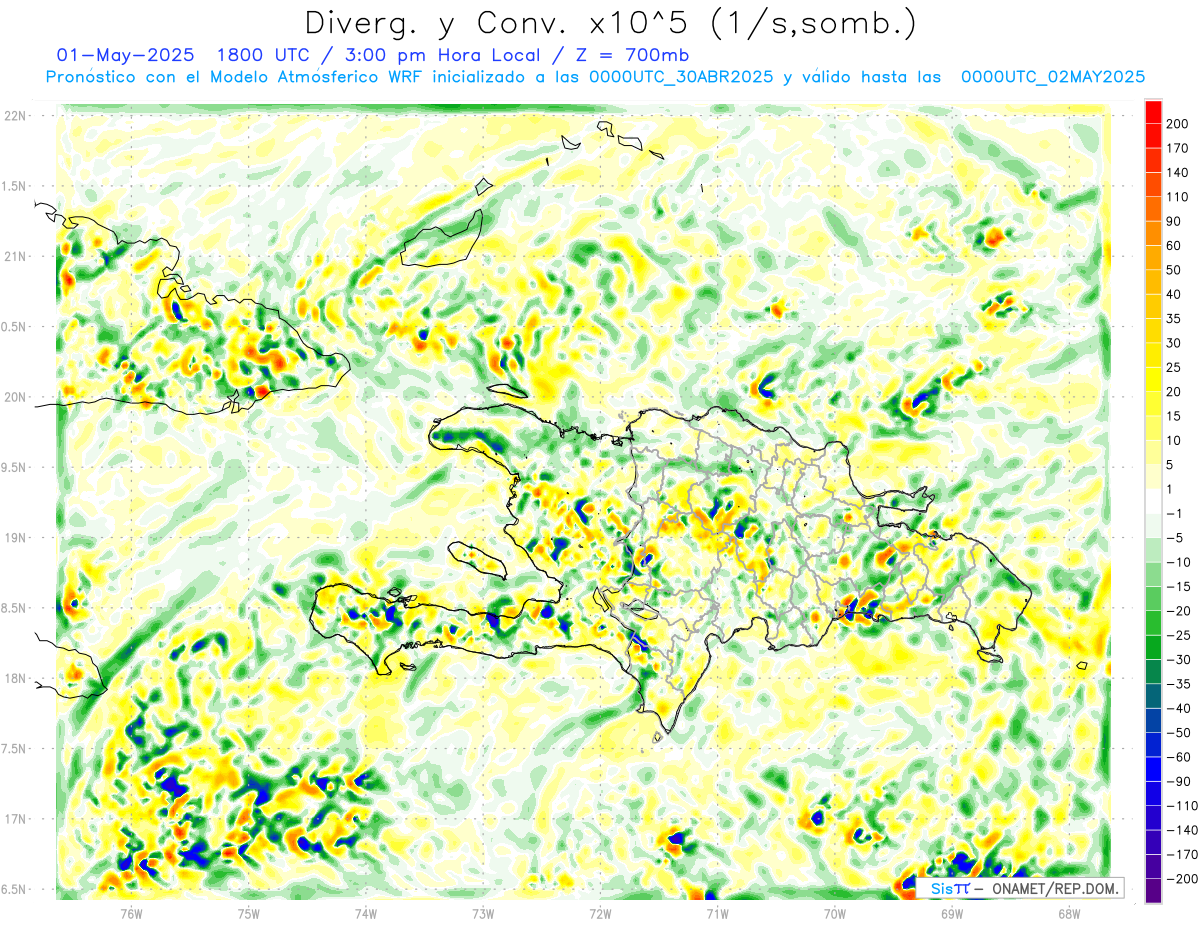Click the '0.5N' latitude label
The width and height of the screenshot is (1200, 927).
coord(14,327)
